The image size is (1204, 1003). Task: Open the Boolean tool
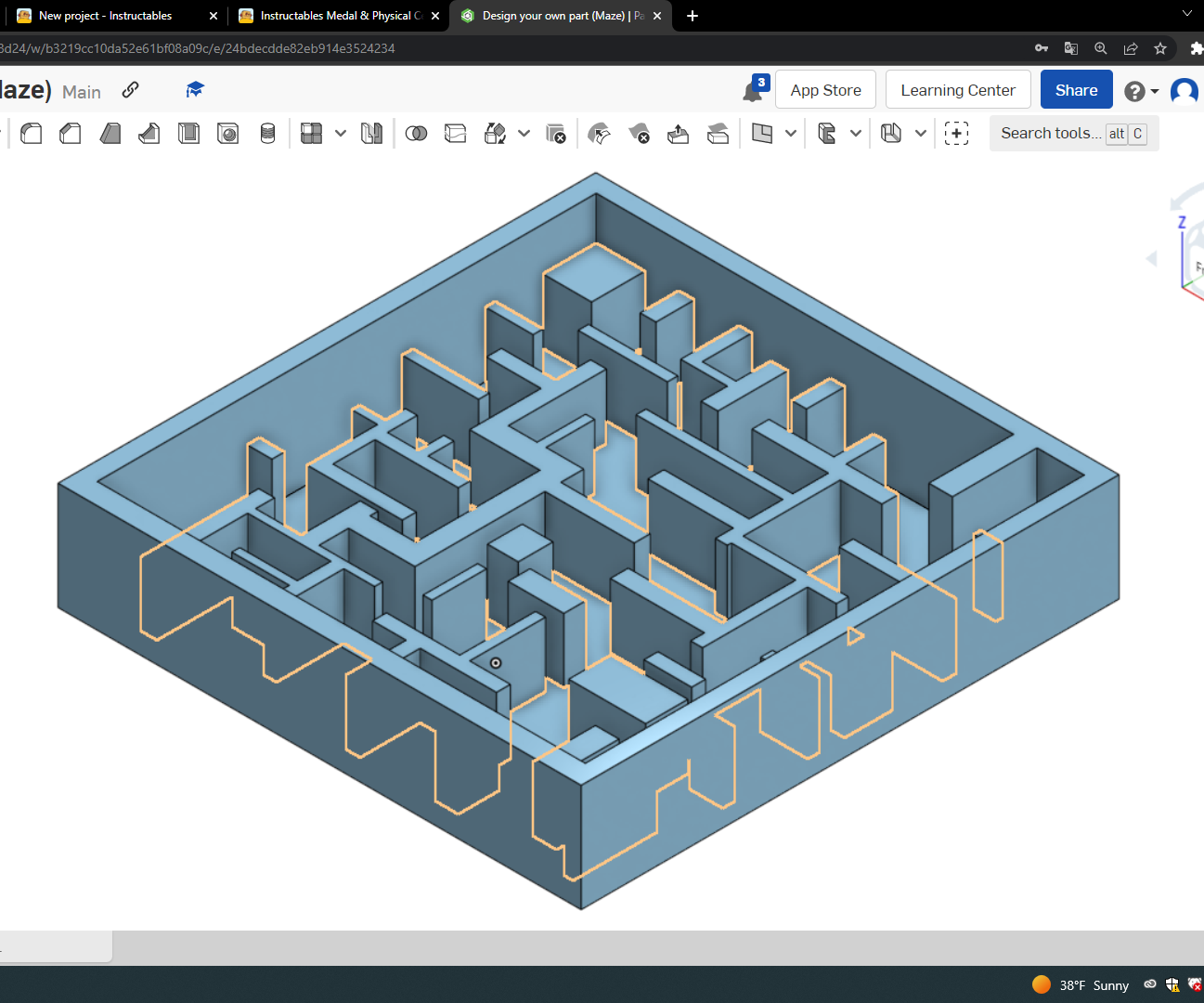coord(416,133)
